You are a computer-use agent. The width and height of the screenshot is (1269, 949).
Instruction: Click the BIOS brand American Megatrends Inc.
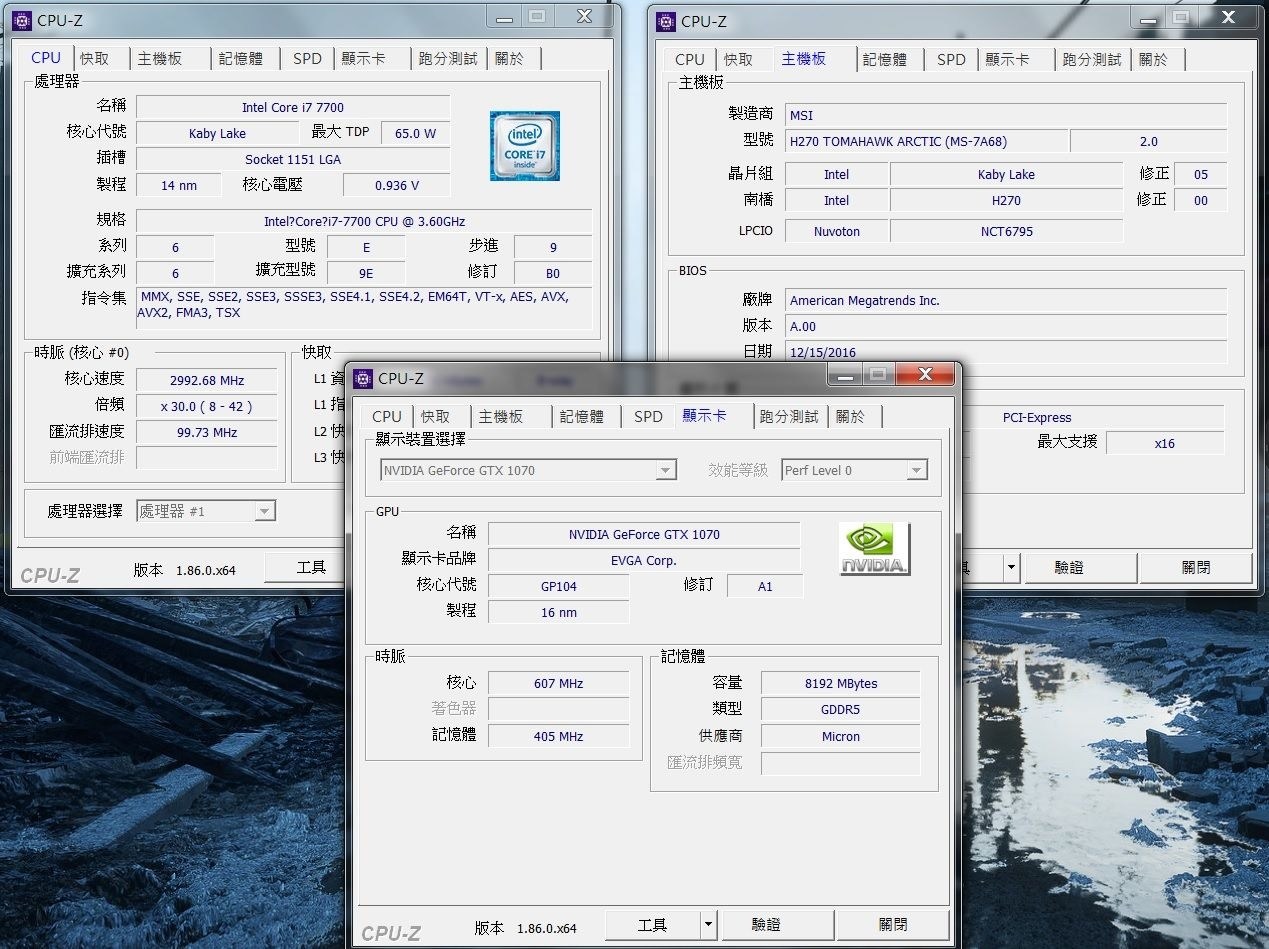[x=1005, y=300]
